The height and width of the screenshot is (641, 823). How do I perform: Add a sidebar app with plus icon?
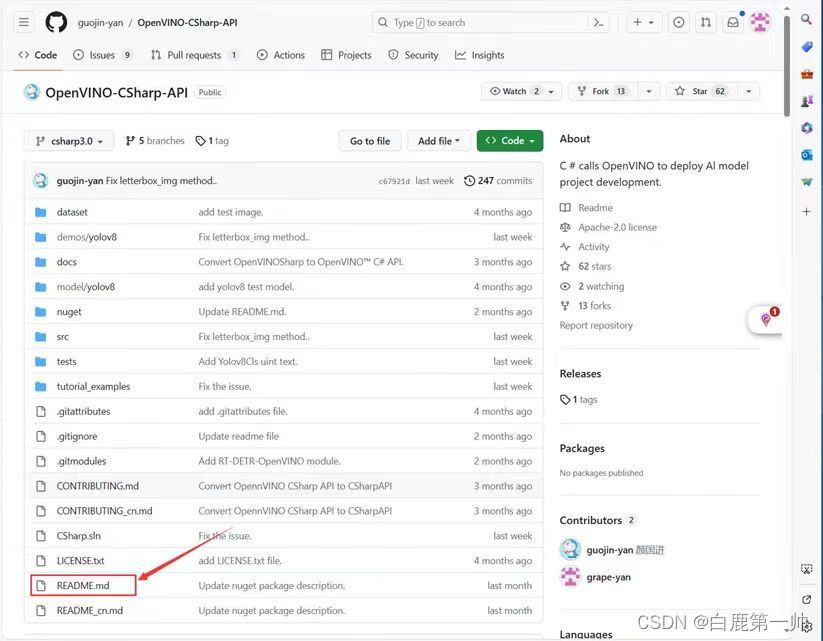click(x=807, y=212)
